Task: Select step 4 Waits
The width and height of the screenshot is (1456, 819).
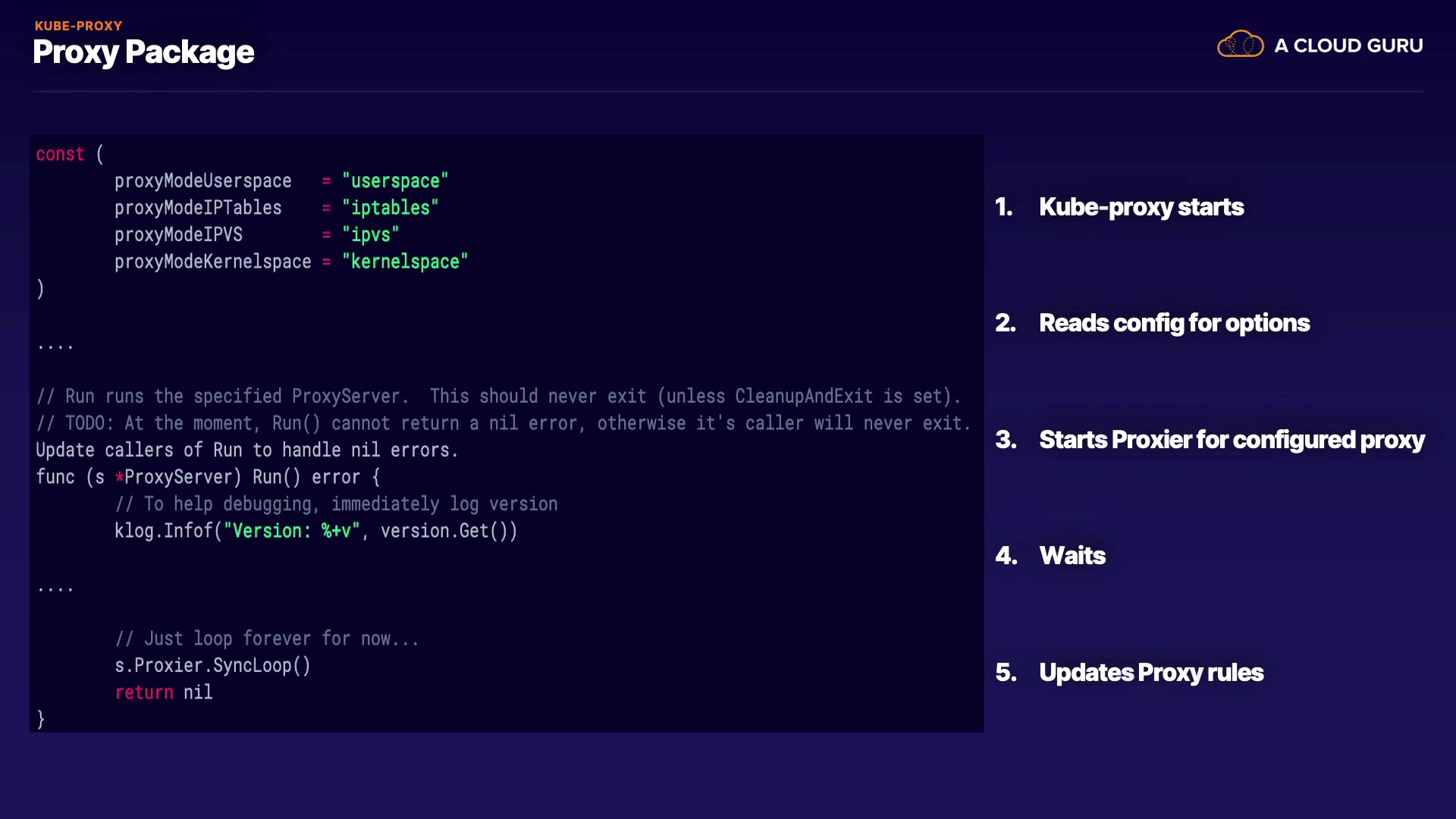Action: pos(1072,556)
